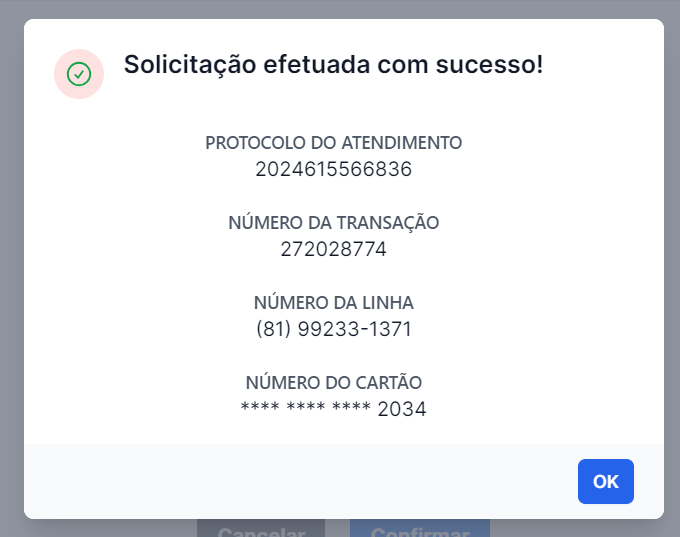
Task: Select the phone line (81) 99233-1371
Action: (333, 329)
